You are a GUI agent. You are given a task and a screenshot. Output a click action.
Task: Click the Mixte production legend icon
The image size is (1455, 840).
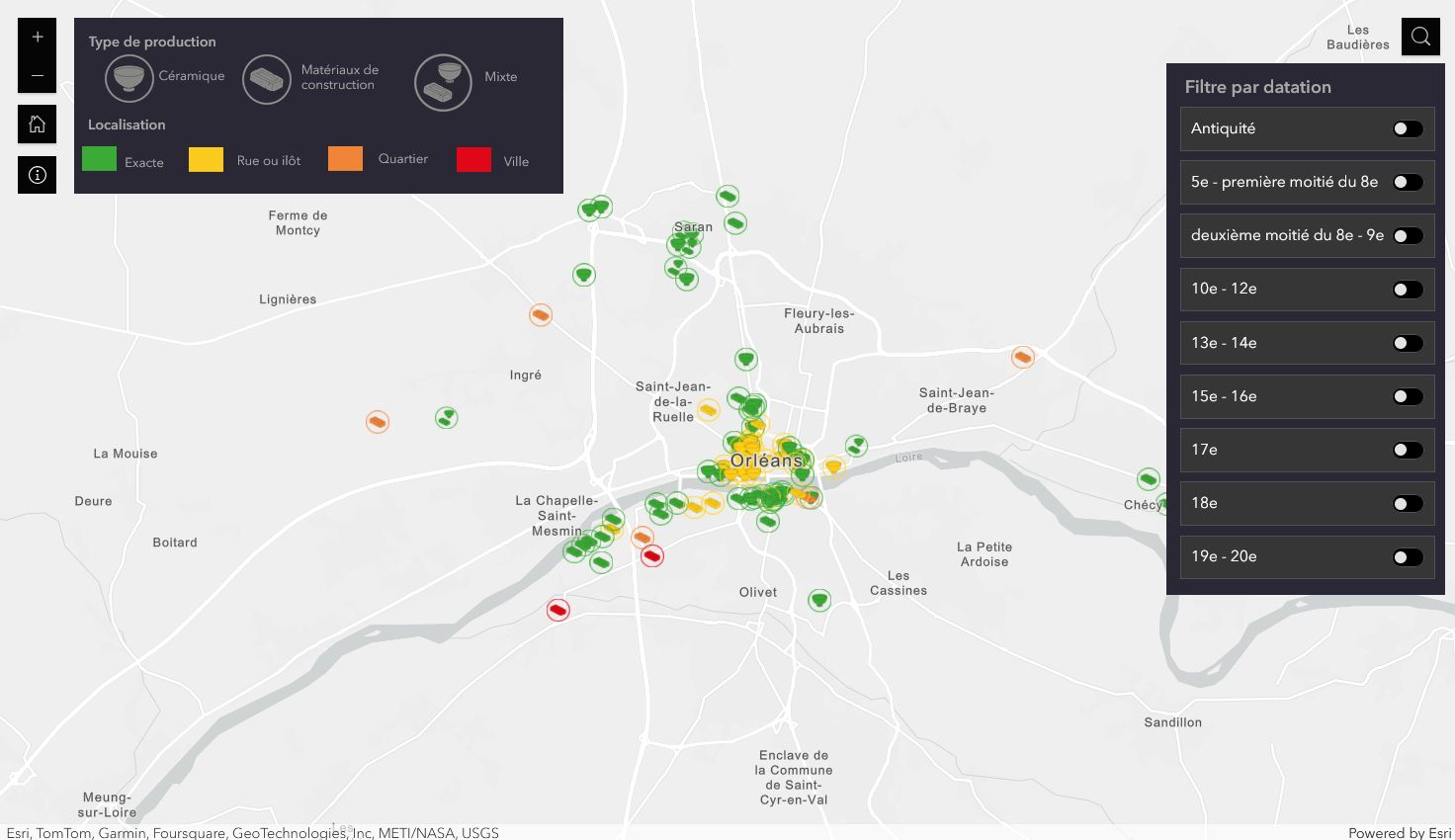click(x=442, y=81)
